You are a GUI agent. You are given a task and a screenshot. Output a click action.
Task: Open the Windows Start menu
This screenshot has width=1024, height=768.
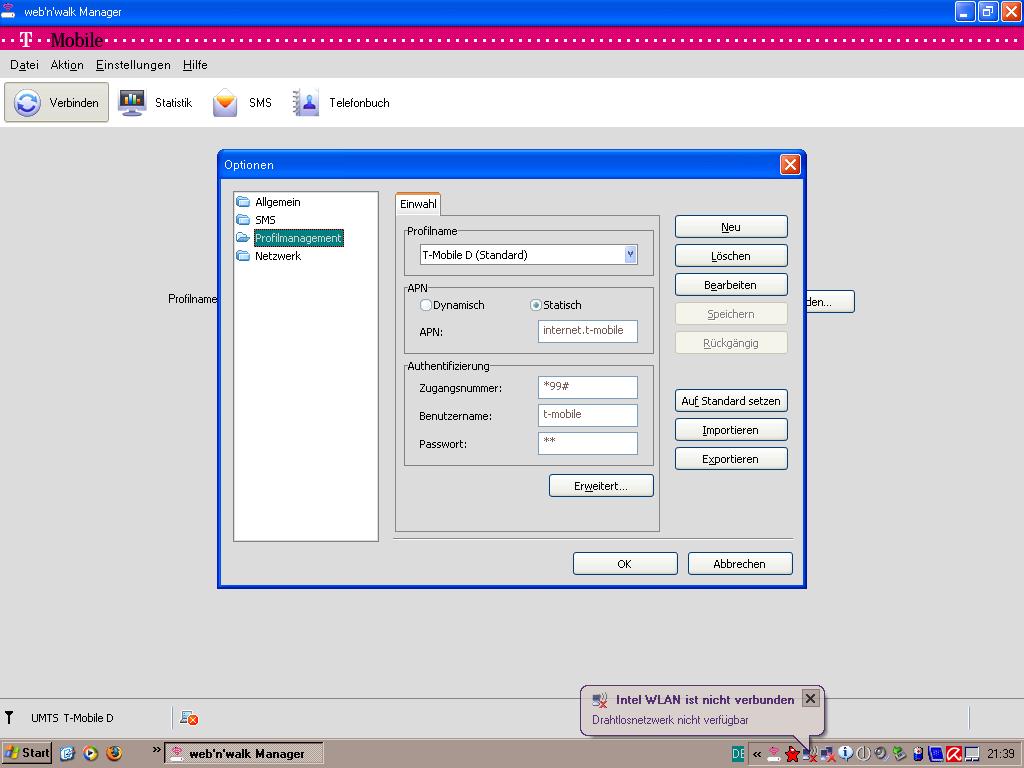27,753
